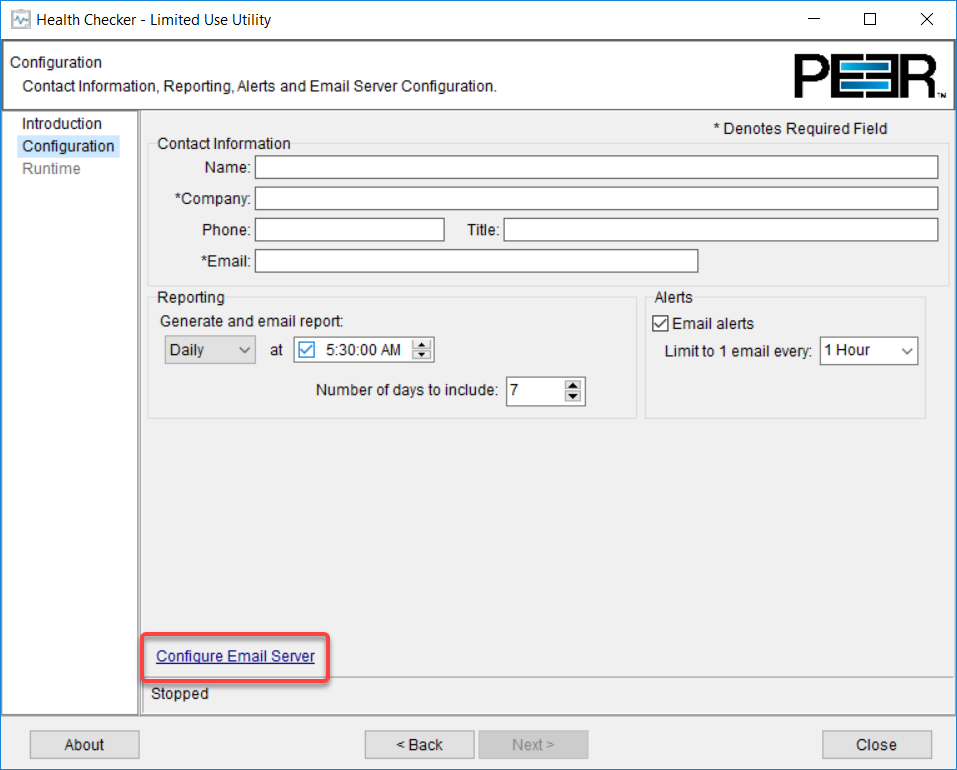This screenshot has width=957, height=770.
Task: Open the Configure Email Server link
Action: coord(234,656)
